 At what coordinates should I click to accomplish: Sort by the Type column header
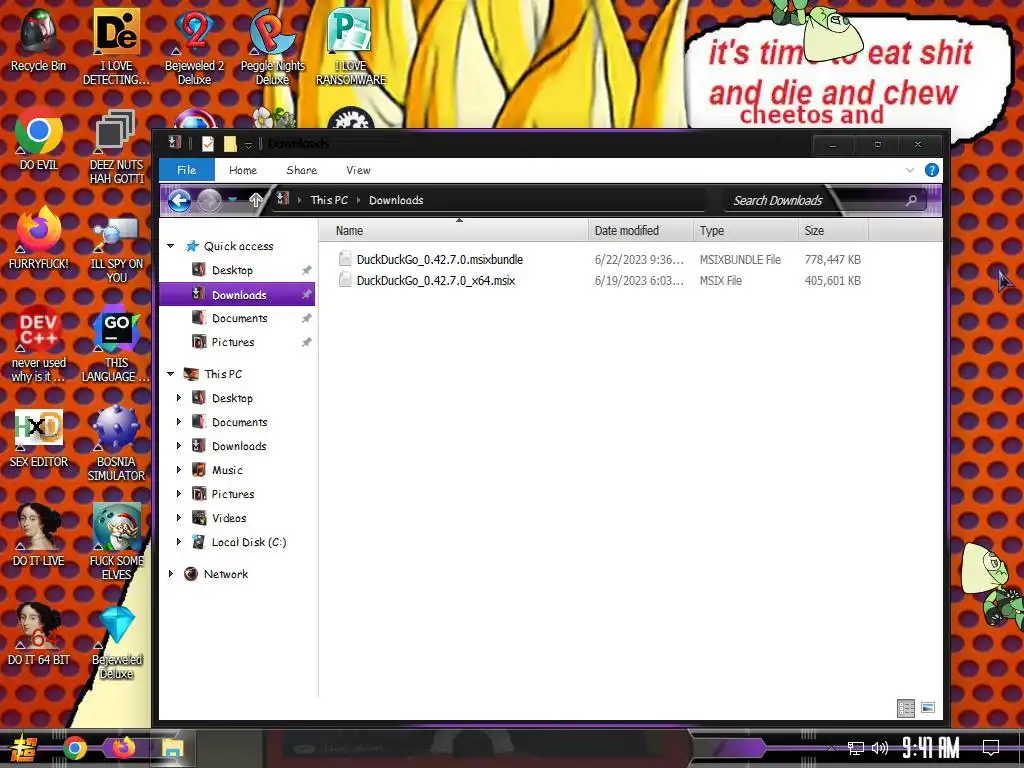746,231
